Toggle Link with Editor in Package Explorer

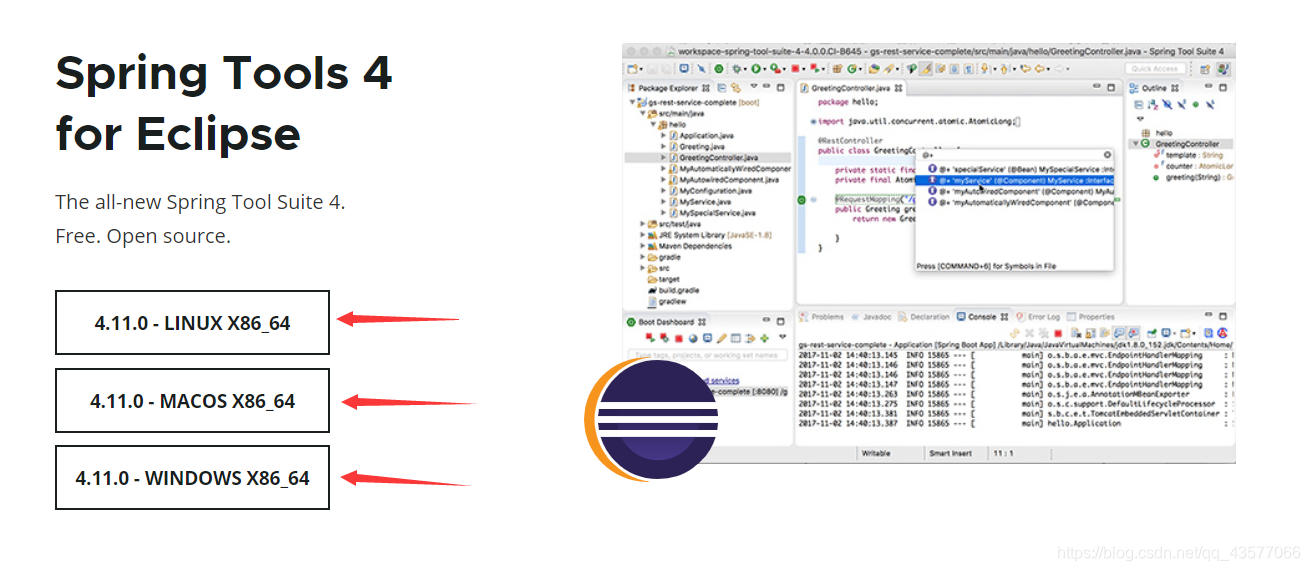[735, 88]
